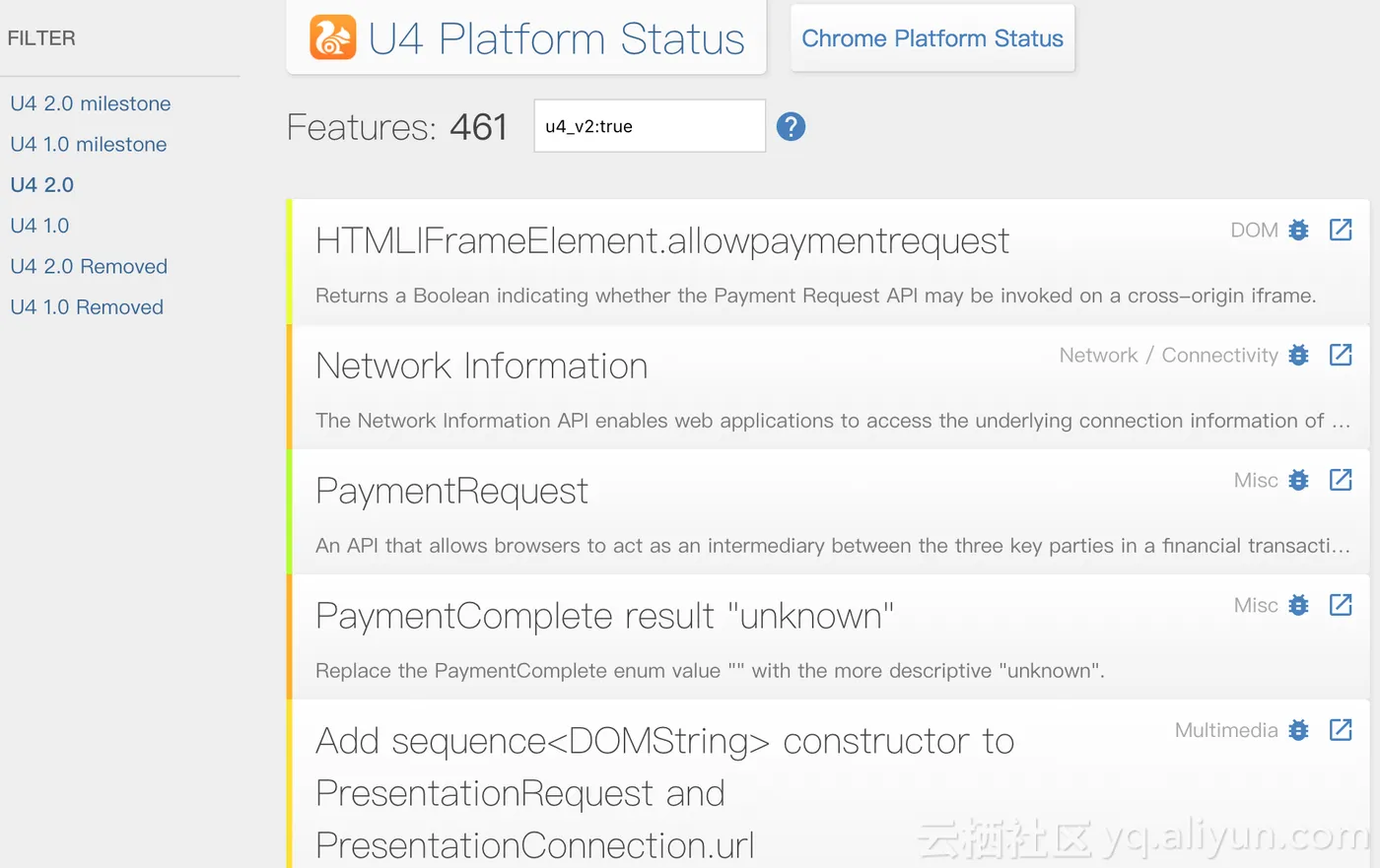Open the U4 Platform Status tab

[x=526, y=37]
